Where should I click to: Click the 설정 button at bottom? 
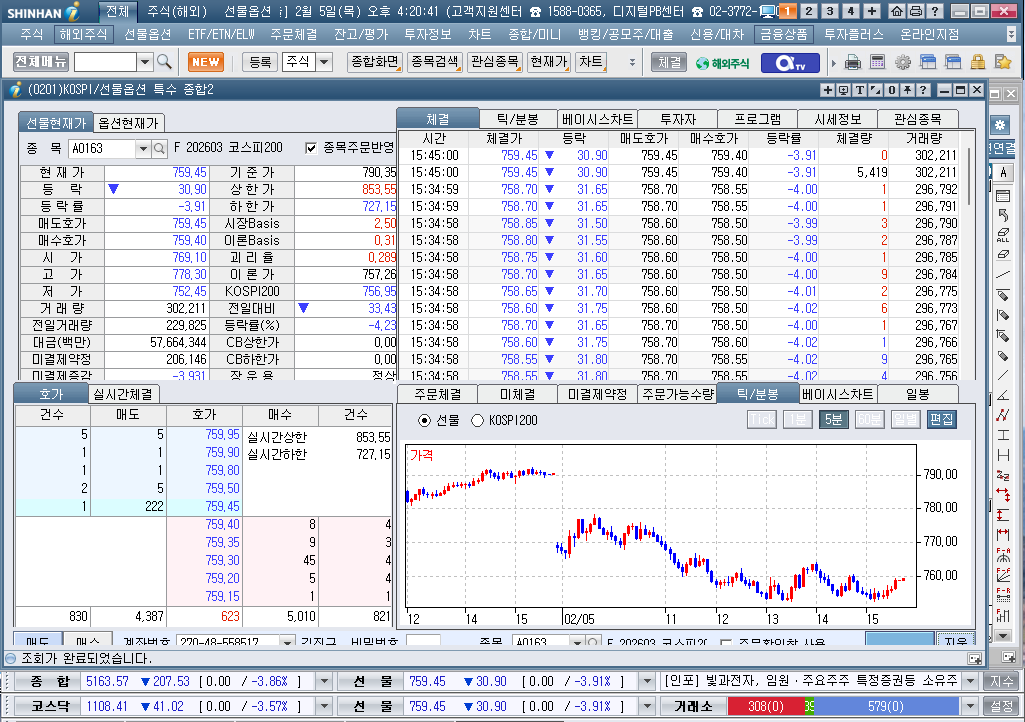click(1001, 706)
